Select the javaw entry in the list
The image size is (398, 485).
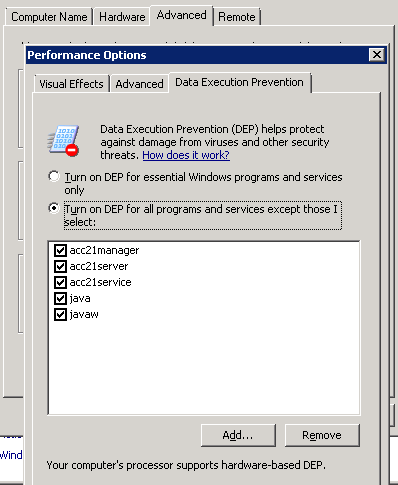click(84, 314)
